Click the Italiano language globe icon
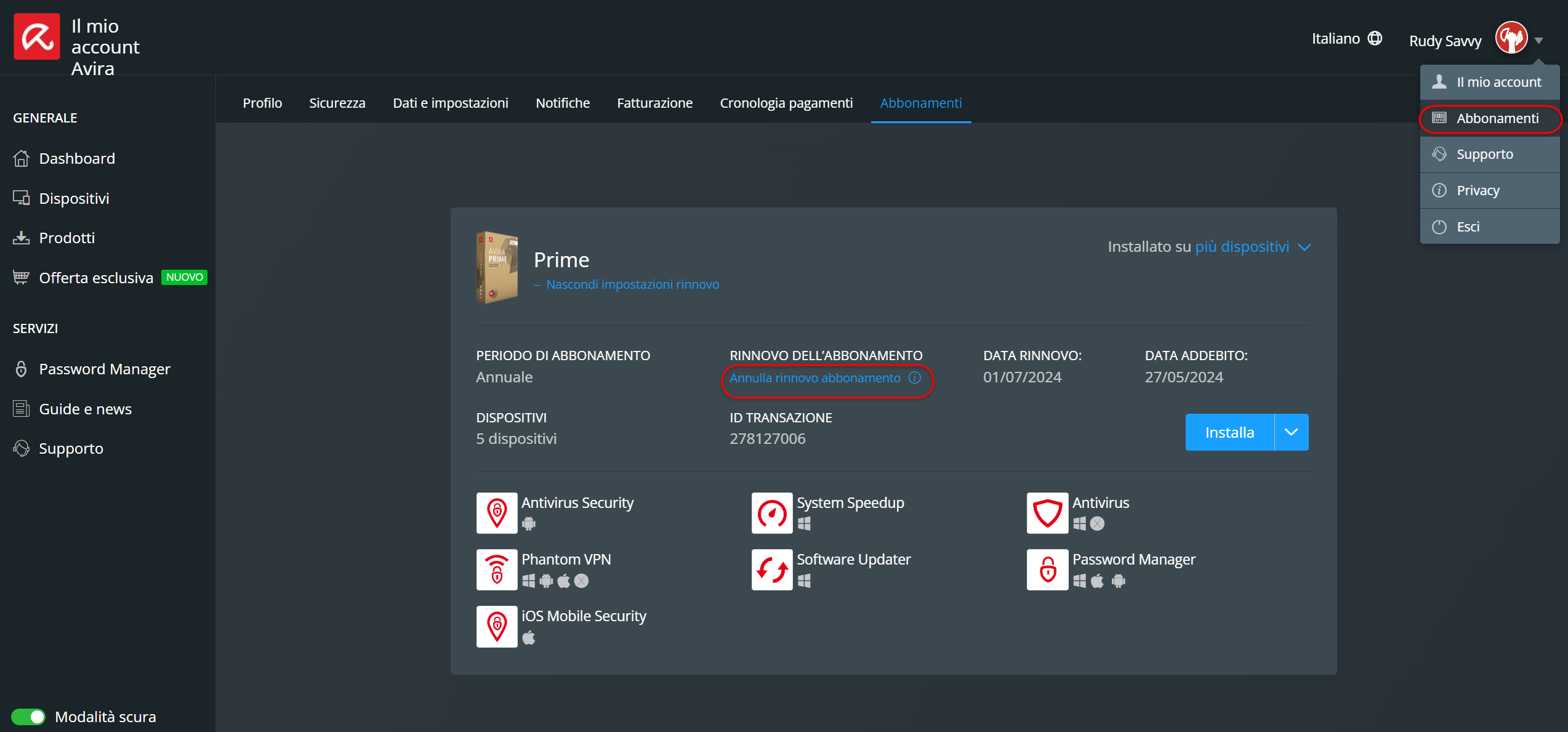 point(1375,39)
